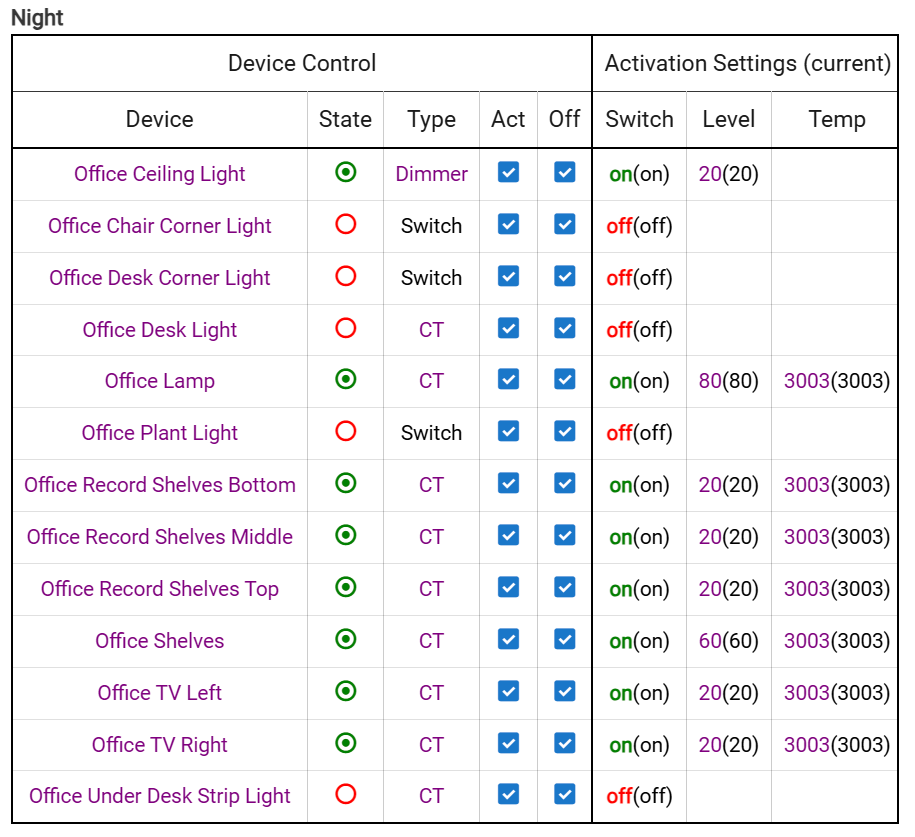The width and height of the screenshot is (915, 837).
Task: Click Office Under Desk Strip Light state icon
Action: 345,794
